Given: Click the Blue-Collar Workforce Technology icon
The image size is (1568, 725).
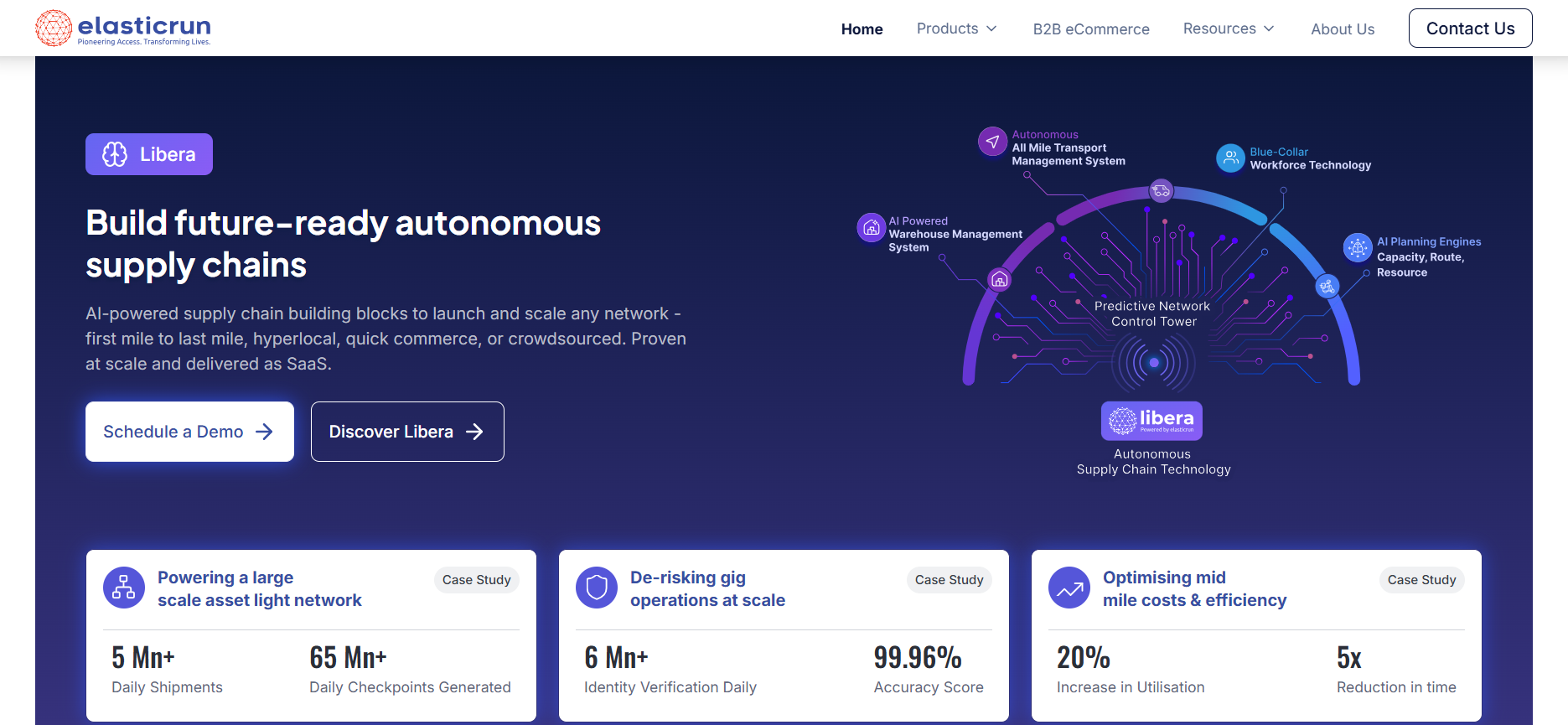Looking at the screenshot, I should click(x=1230, y=158).
